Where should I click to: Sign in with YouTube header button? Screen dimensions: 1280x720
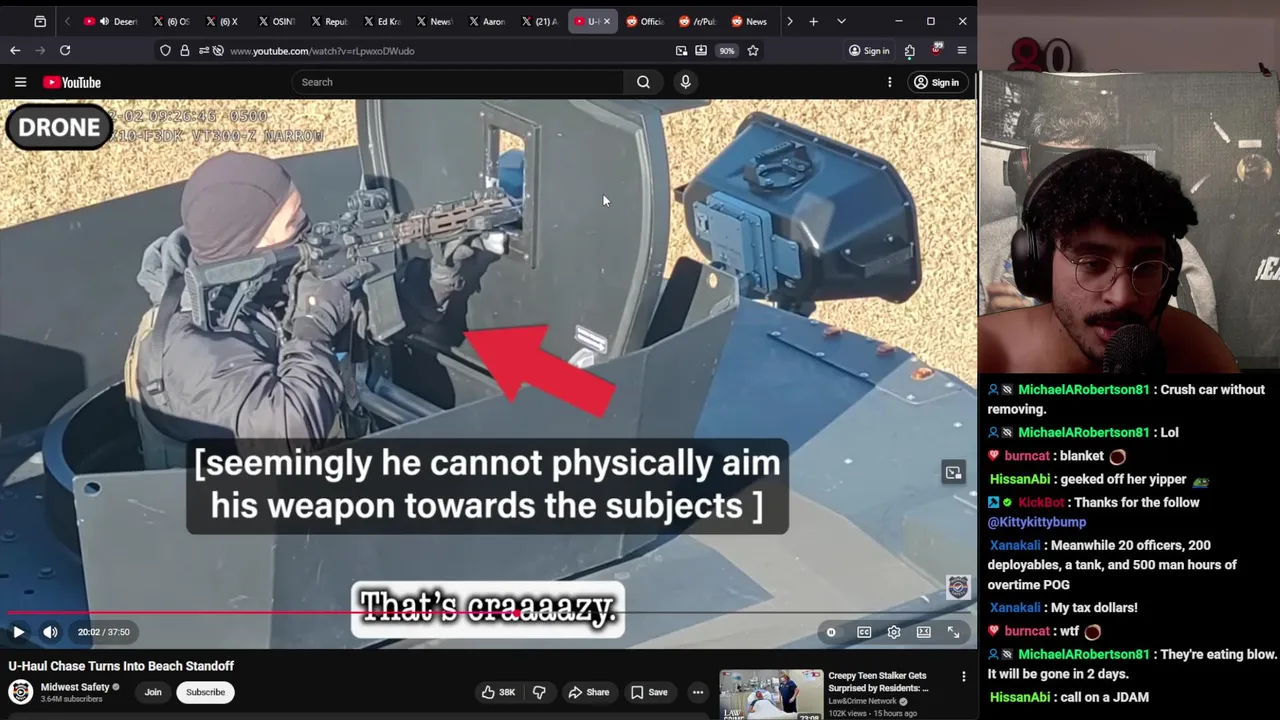point(936,82)
